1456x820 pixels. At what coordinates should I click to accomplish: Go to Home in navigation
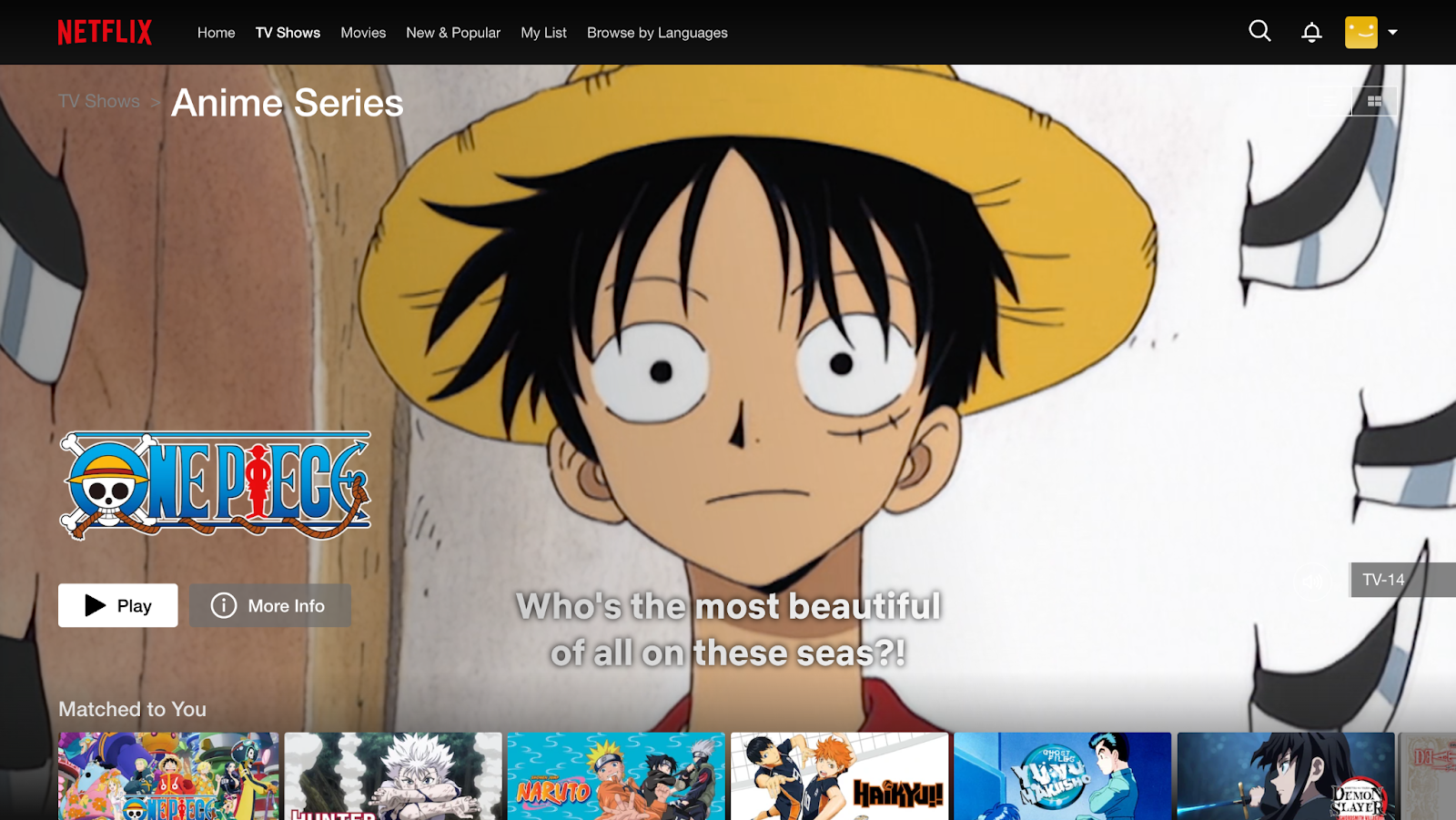(x=216, y=33)
